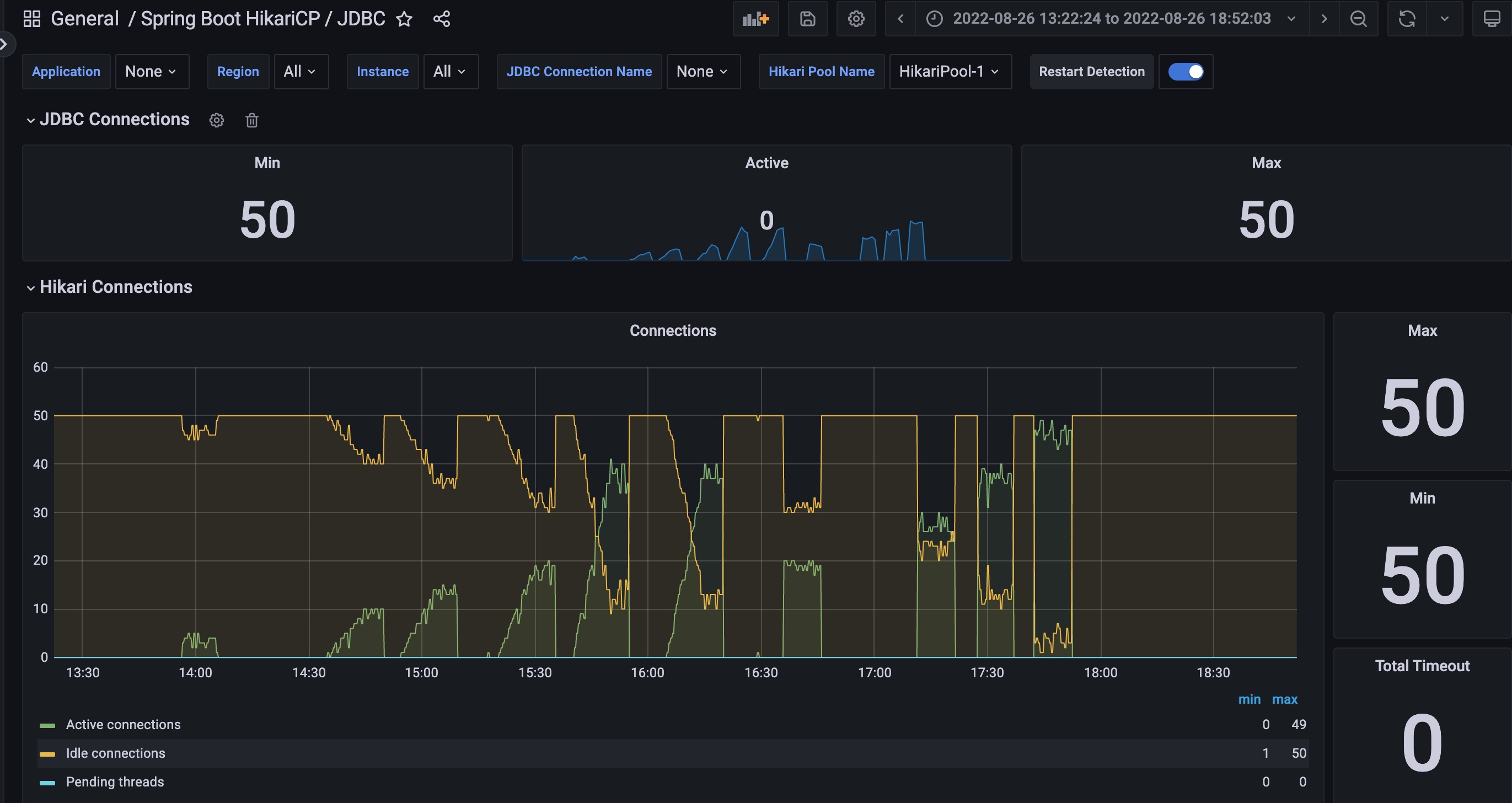Screen dimensions: 1512x803
Task: Zoom out the time range
Action: pyautogui.click(x=1358, y=19)
